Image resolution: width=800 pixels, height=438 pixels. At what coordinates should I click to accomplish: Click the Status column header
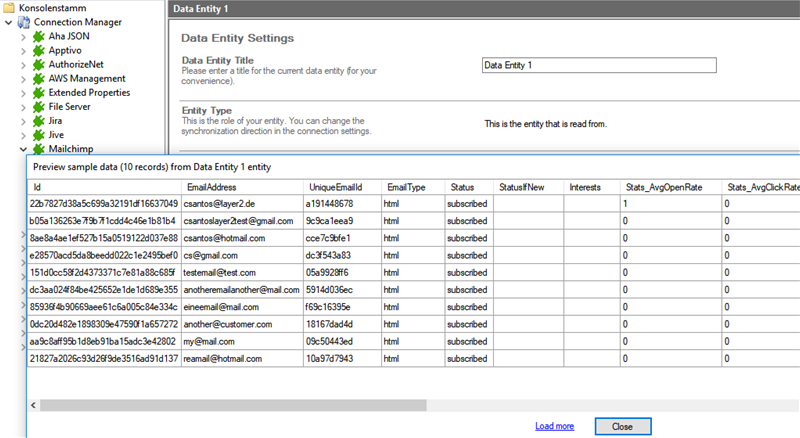pos(462,187)
